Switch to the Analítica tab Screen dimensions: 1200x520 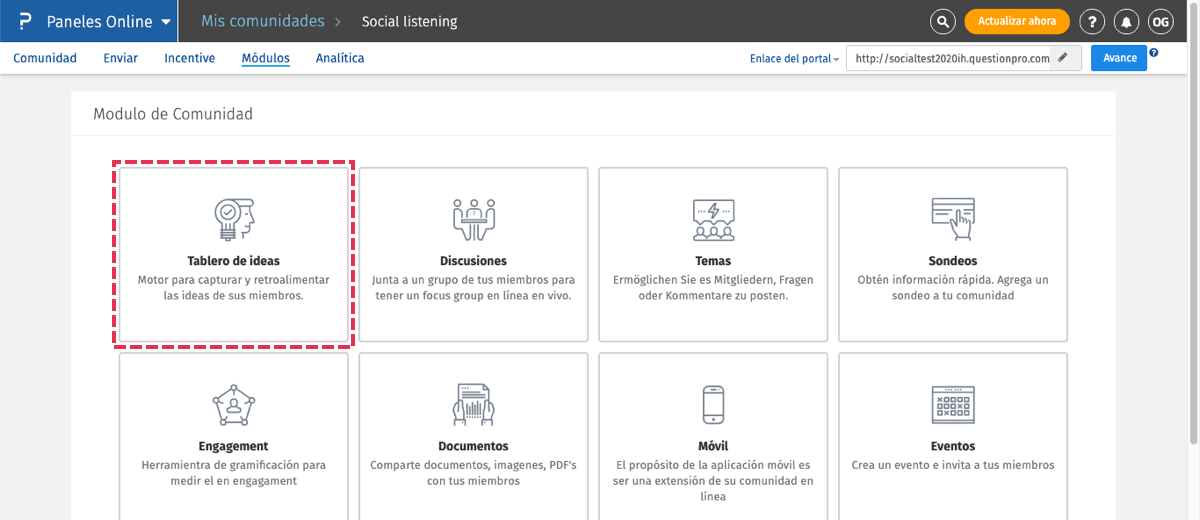coord(340,58)
